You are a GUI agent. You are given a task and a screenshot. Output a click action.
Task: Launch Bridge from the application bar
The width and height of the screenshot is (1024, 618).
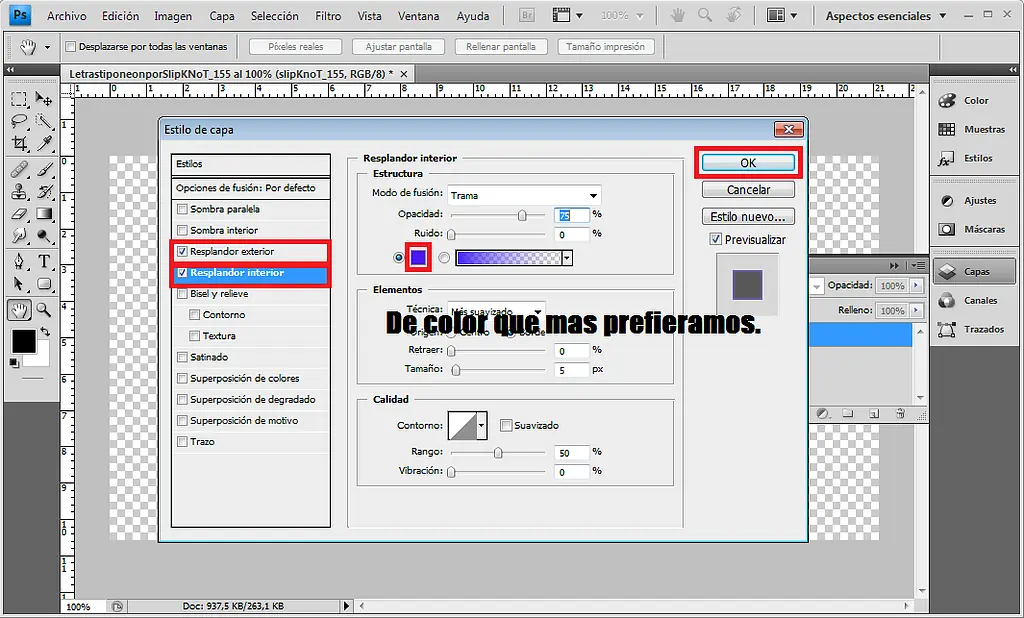point(526,16)
